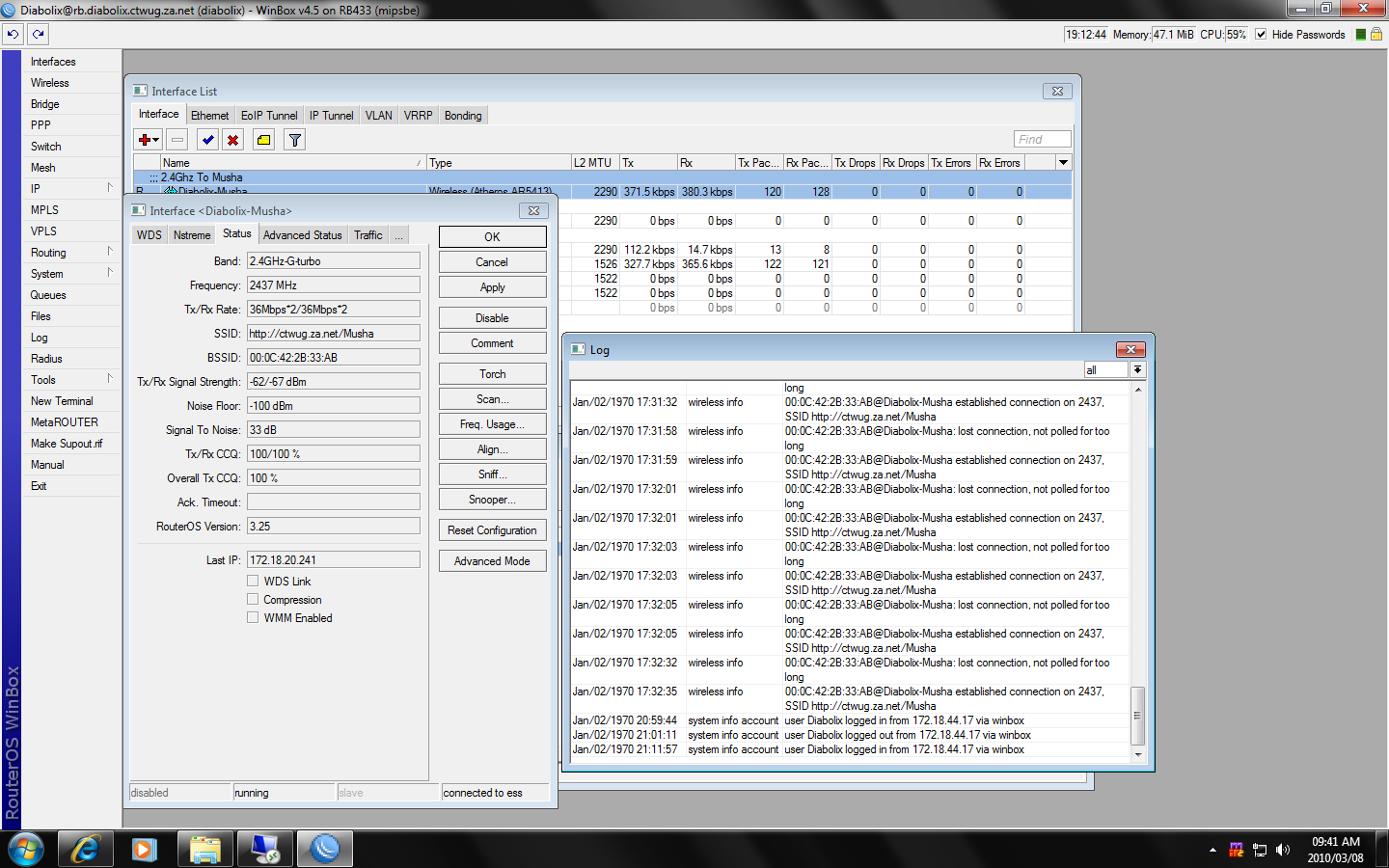Click the WinBox redo arrow icon
This screenshot has height=868, width=1389.
(x=38, y=34)
